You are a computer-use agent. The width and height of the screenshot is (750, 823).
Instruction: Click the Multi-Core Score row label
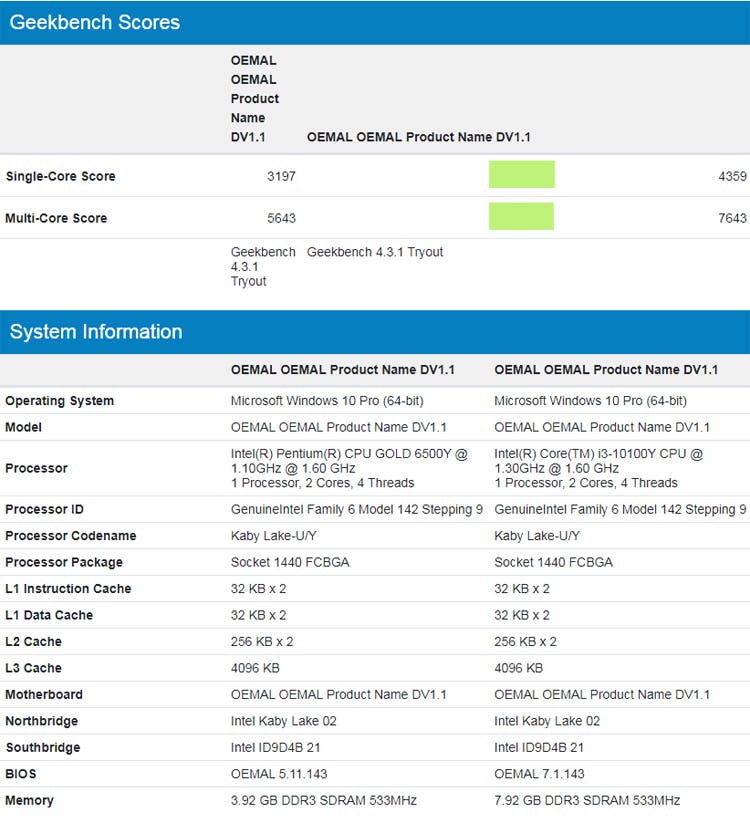pos(56,218)
